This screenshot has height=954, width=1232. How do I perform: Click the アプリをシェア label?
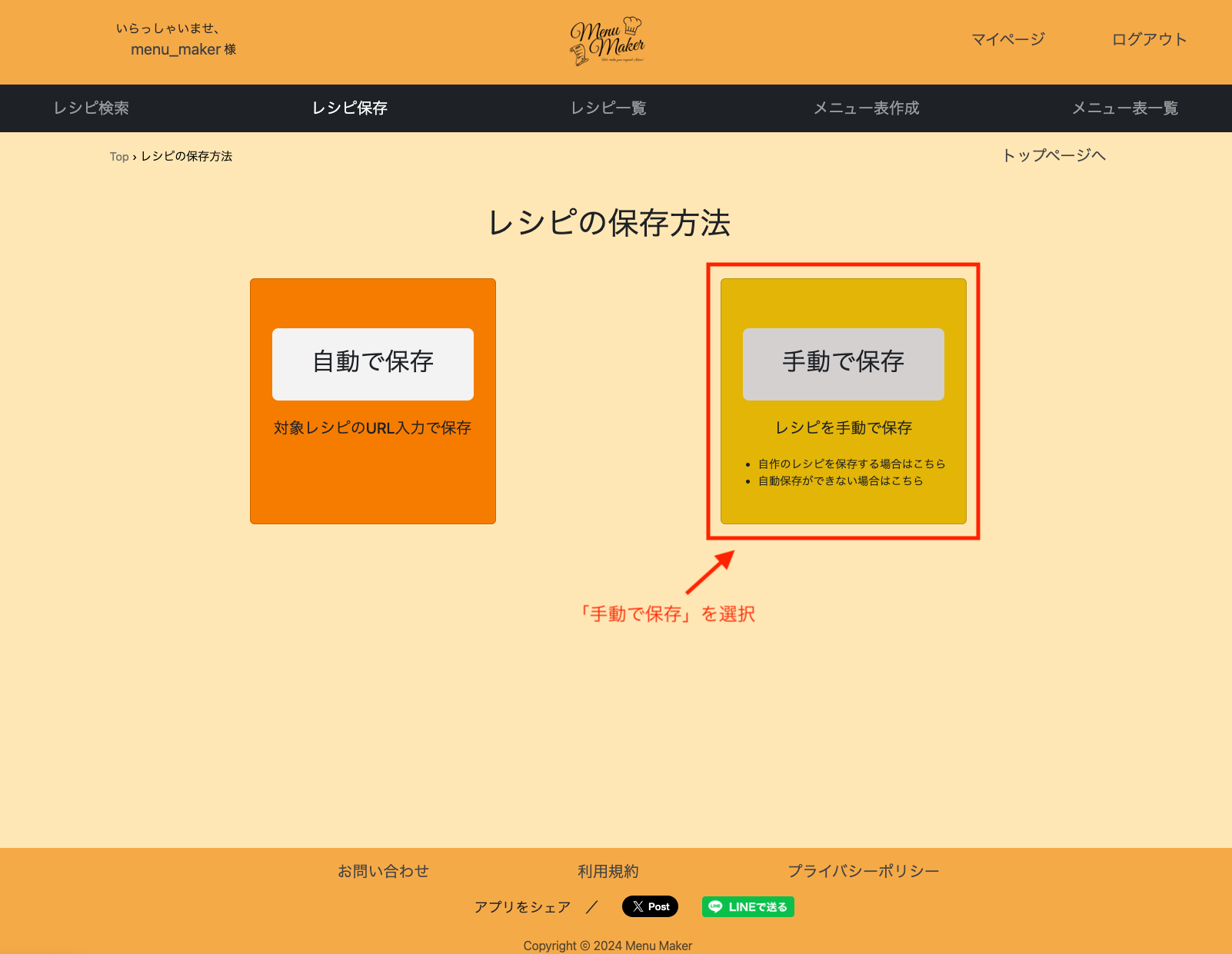coord(523,907)
